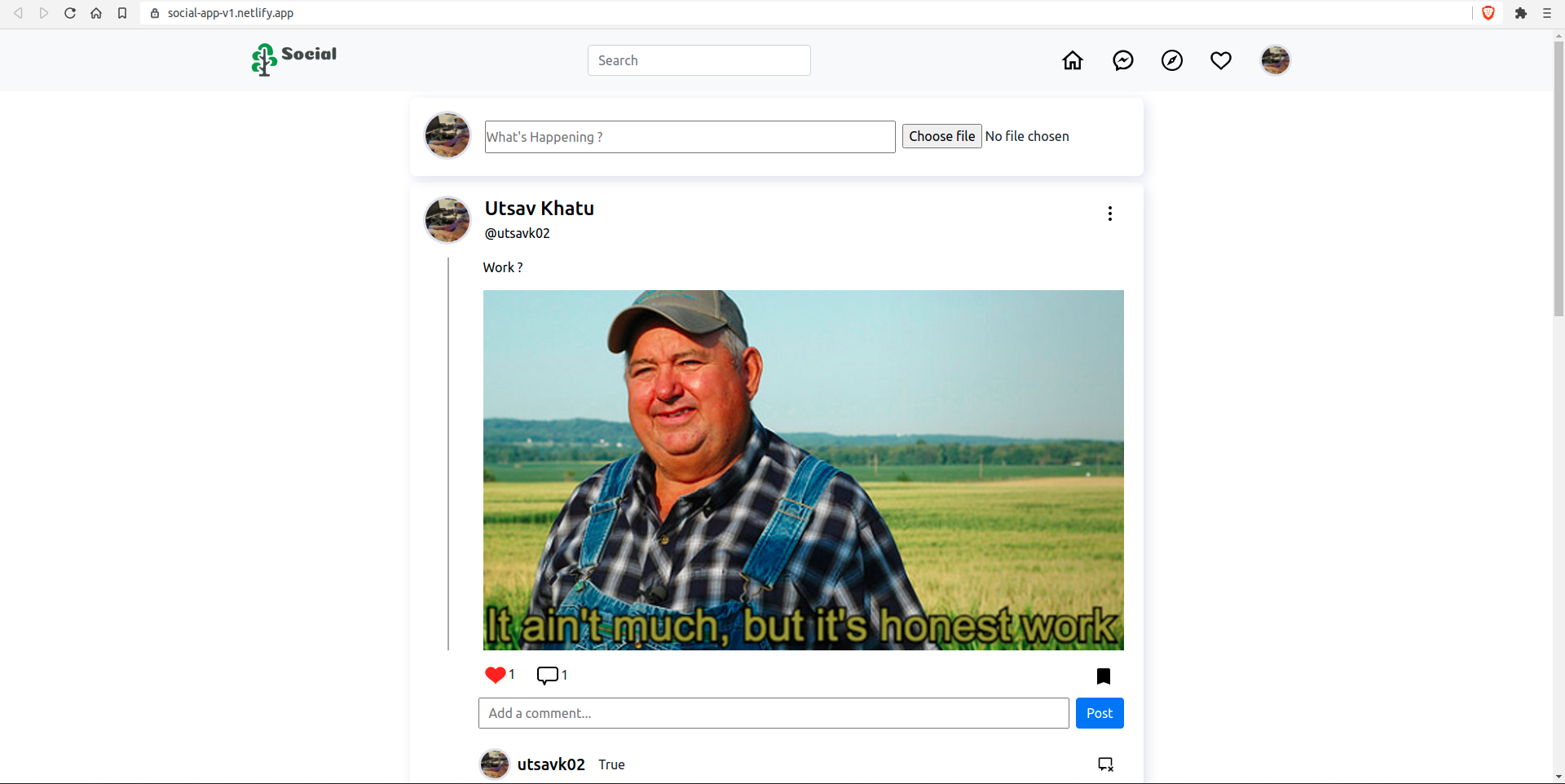Screen dimensions: 1565x784
Task: Click the What's Happening post input
Action: (x=690, y=137)
